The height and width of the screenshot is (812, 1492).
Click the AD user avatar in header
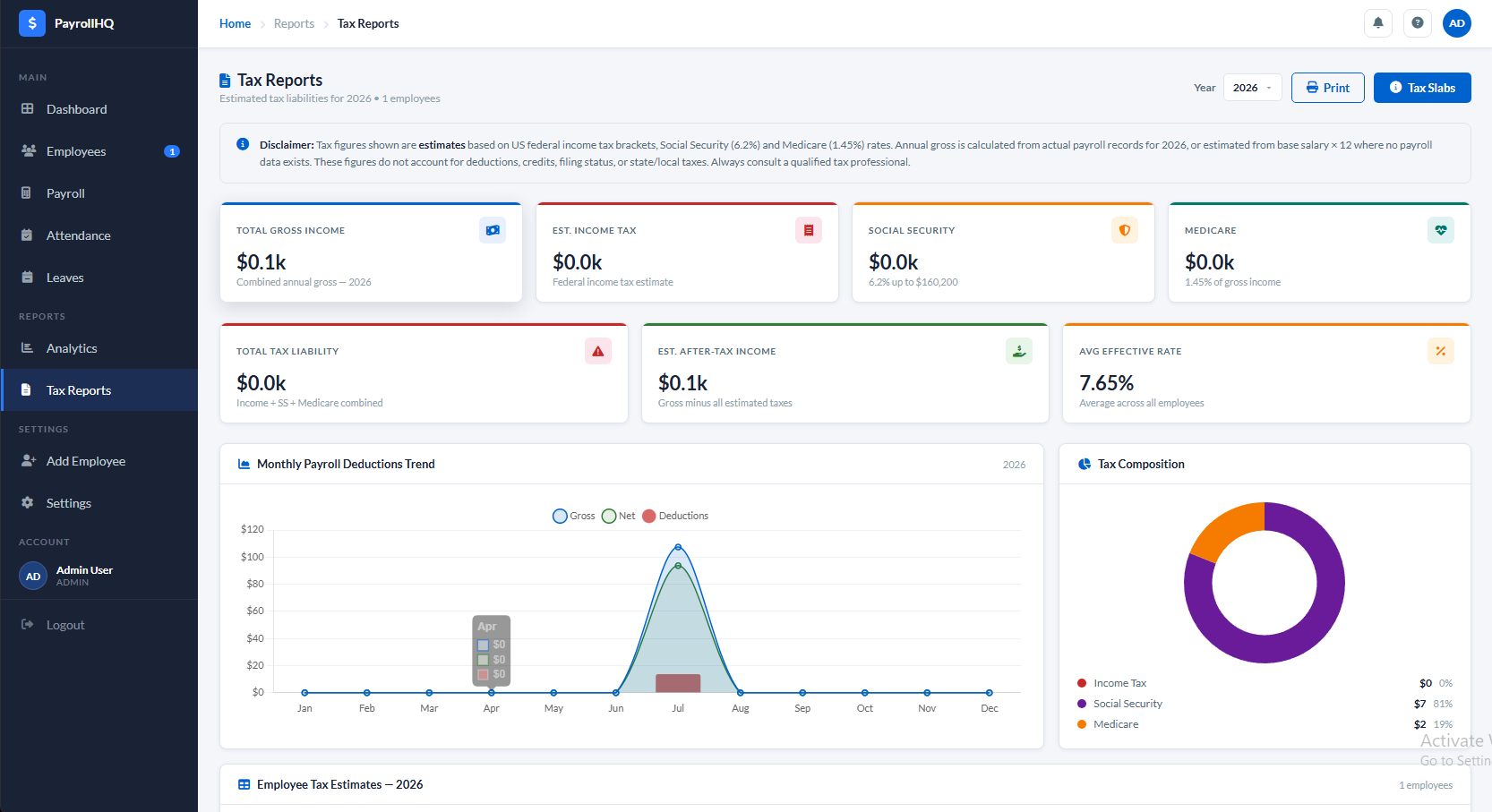1457,23
